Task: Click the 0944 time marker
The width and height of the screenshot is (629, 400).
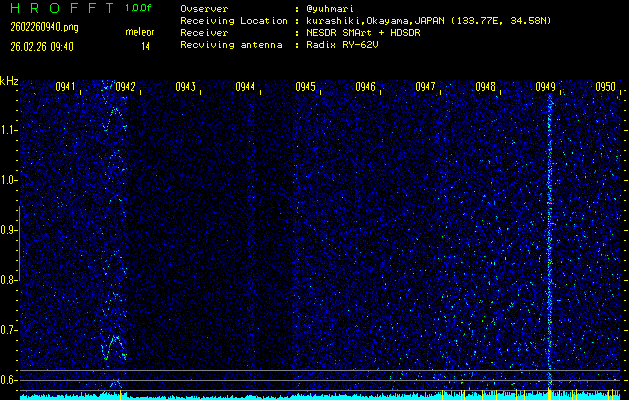Action: tap(245, 86)
